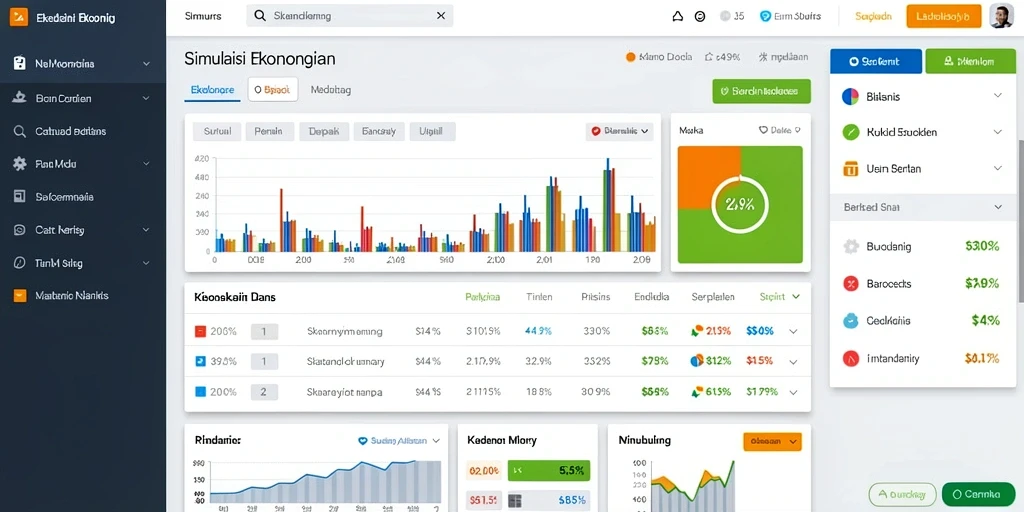The image size is (1024, 512).
Task: Click the Tanld Sileg sidebar icon
Action: pos(20,263)
